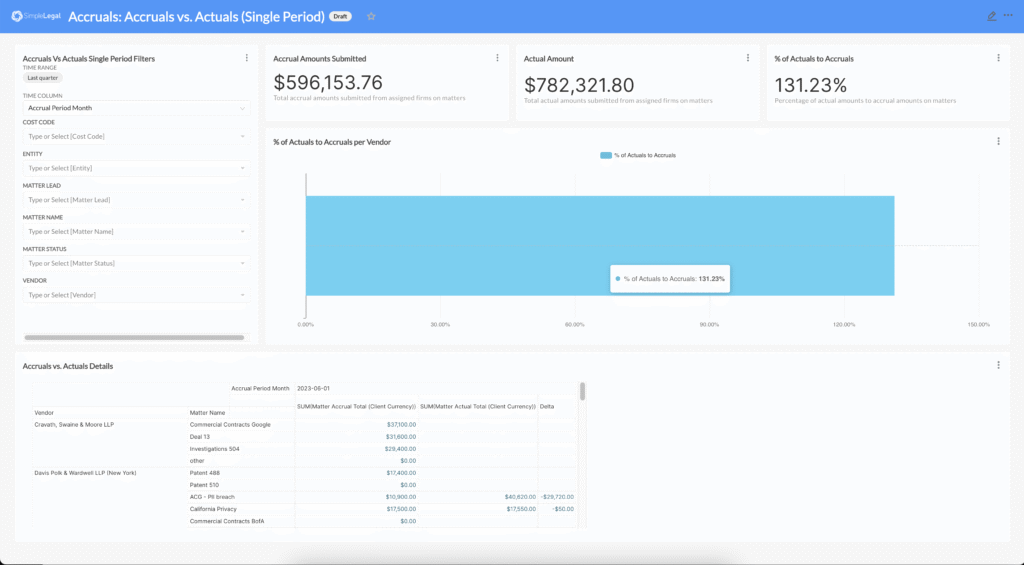The height and width of the screenshot is (565, 1024).
Task: Favorite the dashboard with the star icon
Action: (371, 16)
